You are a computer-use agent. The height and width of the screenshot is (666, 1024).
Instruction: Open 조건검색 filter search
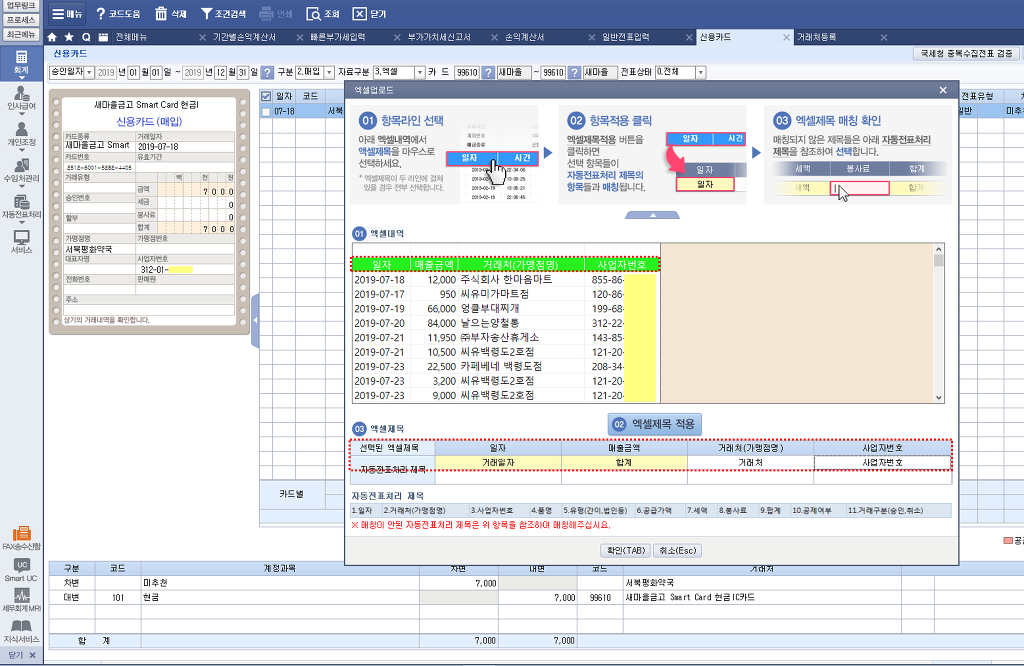click(206, 14)
